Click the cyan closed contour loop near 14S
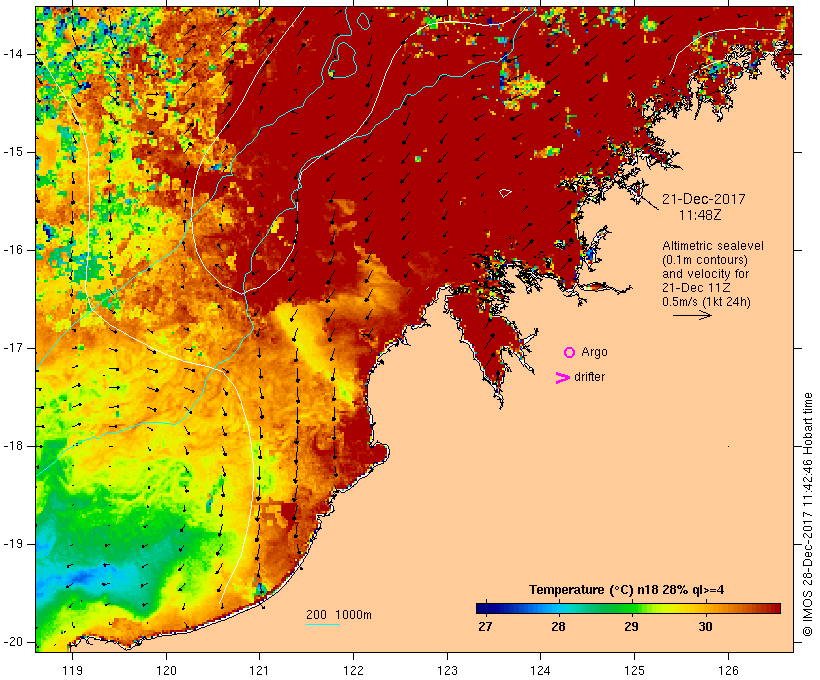Image resolution: width=820 pixels, height=680 pixels. [343, 60]
